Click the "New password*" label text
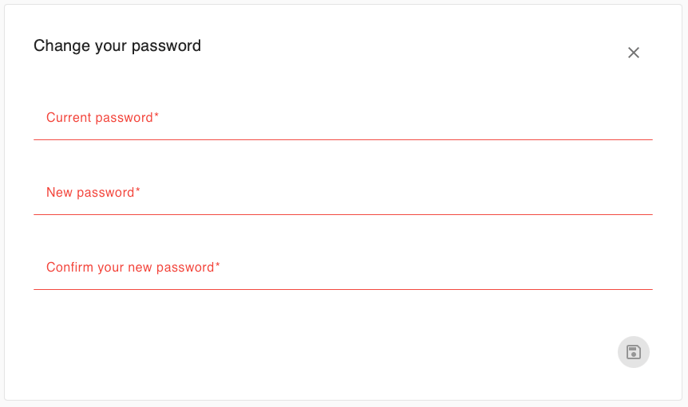 coord(93,193)
